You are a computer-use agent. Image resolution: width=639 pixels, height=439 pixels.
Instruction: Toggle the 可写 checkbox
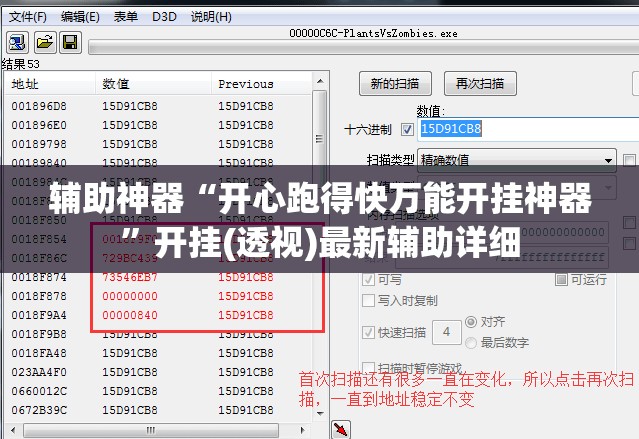pyautogui.click(x=368, y=280)
